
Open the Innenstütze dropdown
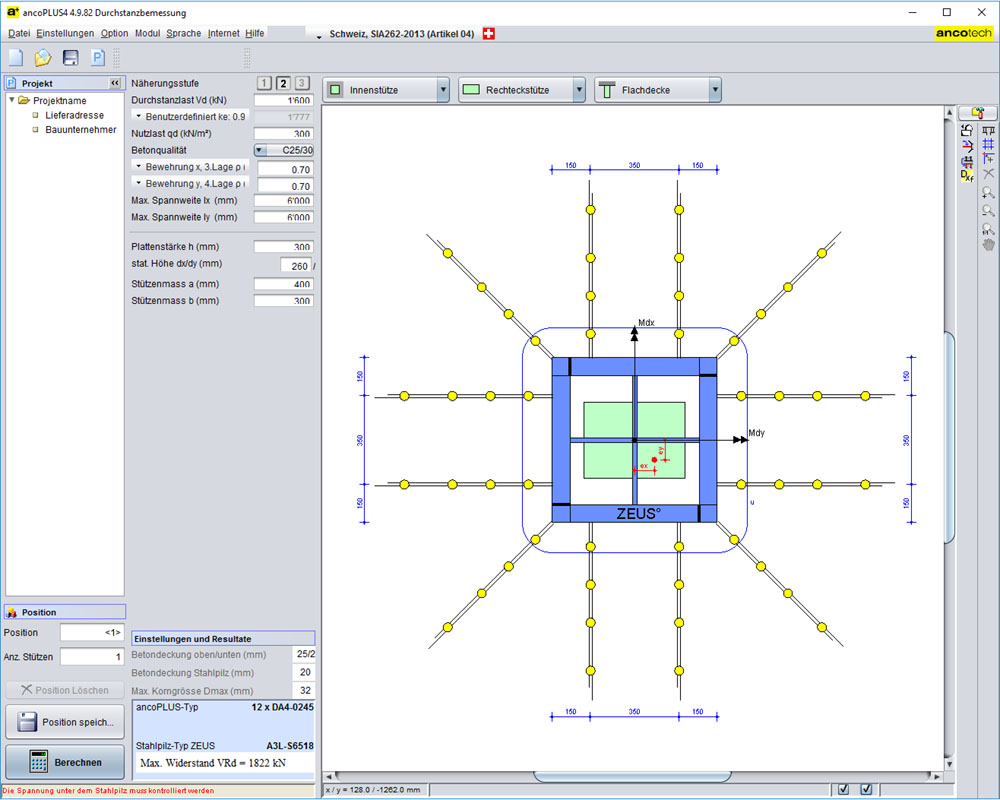[x=443, y=90]
